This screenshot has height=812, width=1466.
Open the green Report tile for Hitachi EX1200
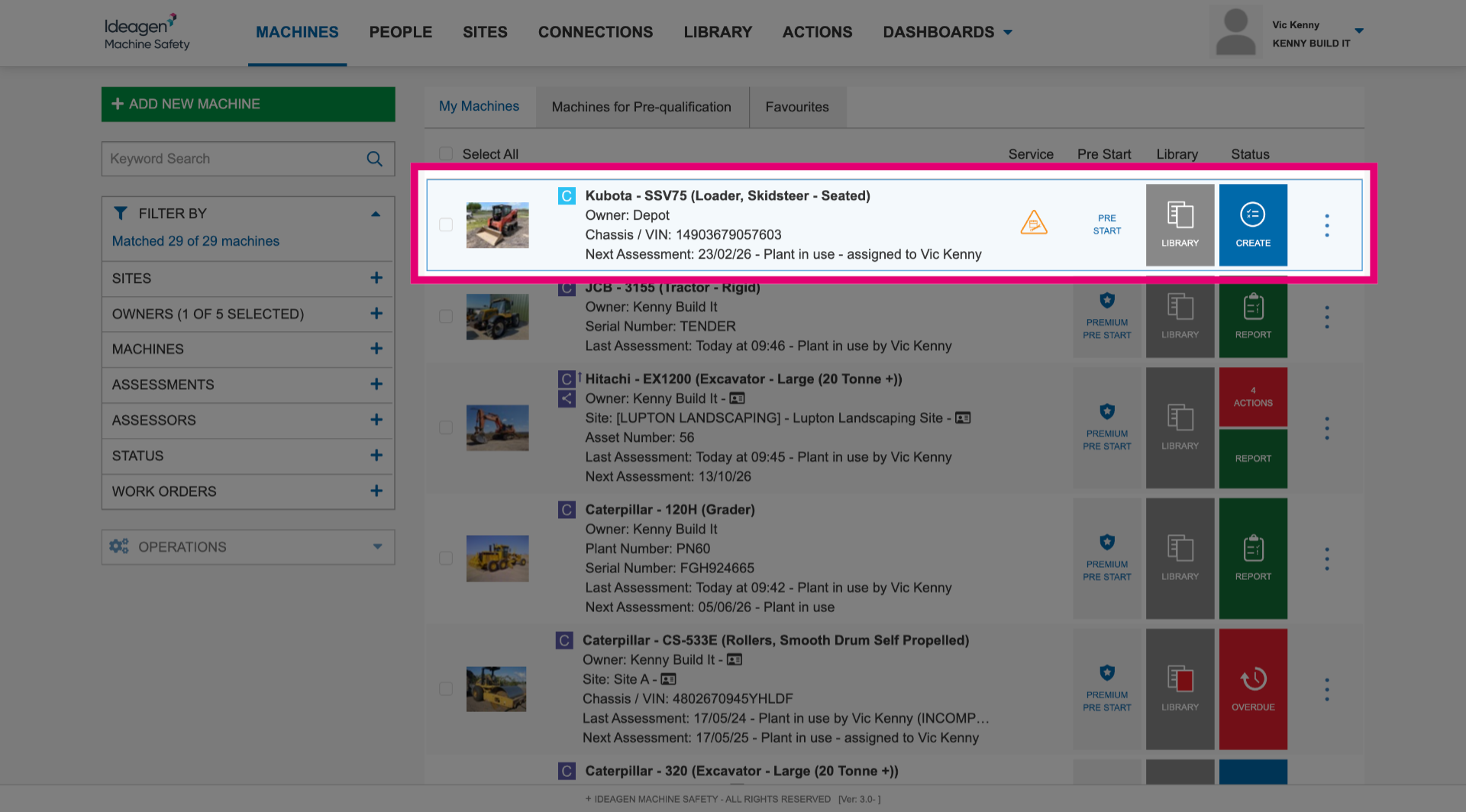click(x=1253, y=459)
